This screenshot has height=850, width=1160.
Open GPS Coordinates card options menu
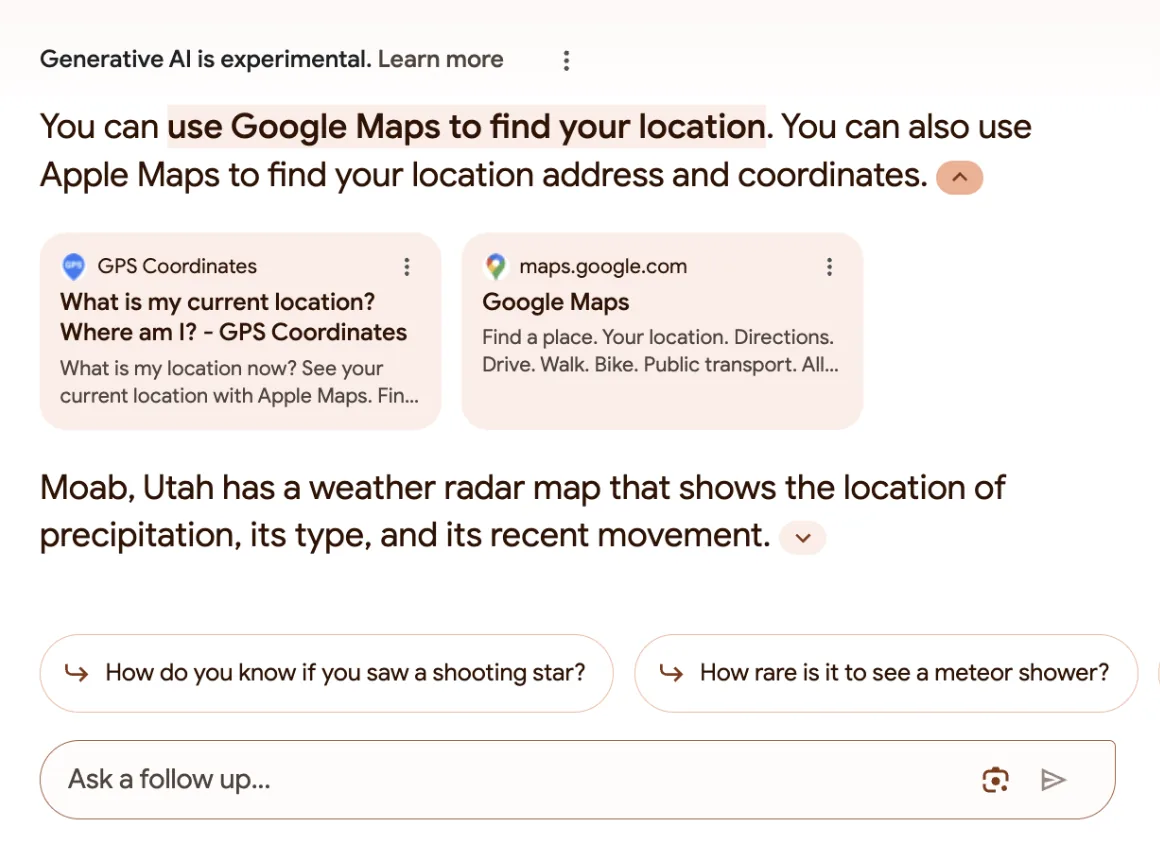click(x=407, y=267)
